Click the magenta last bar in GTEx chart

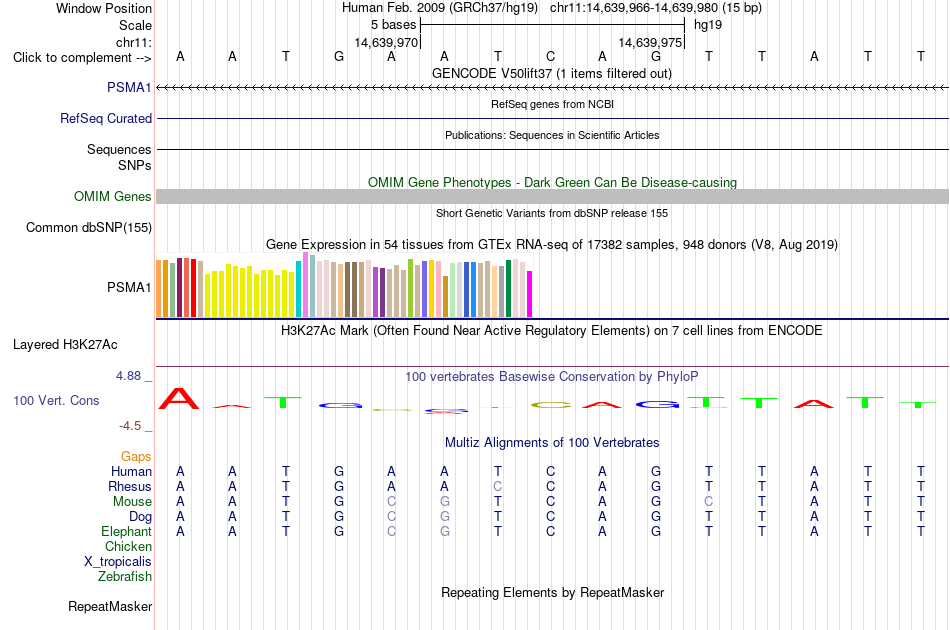(x=530, y=294)
